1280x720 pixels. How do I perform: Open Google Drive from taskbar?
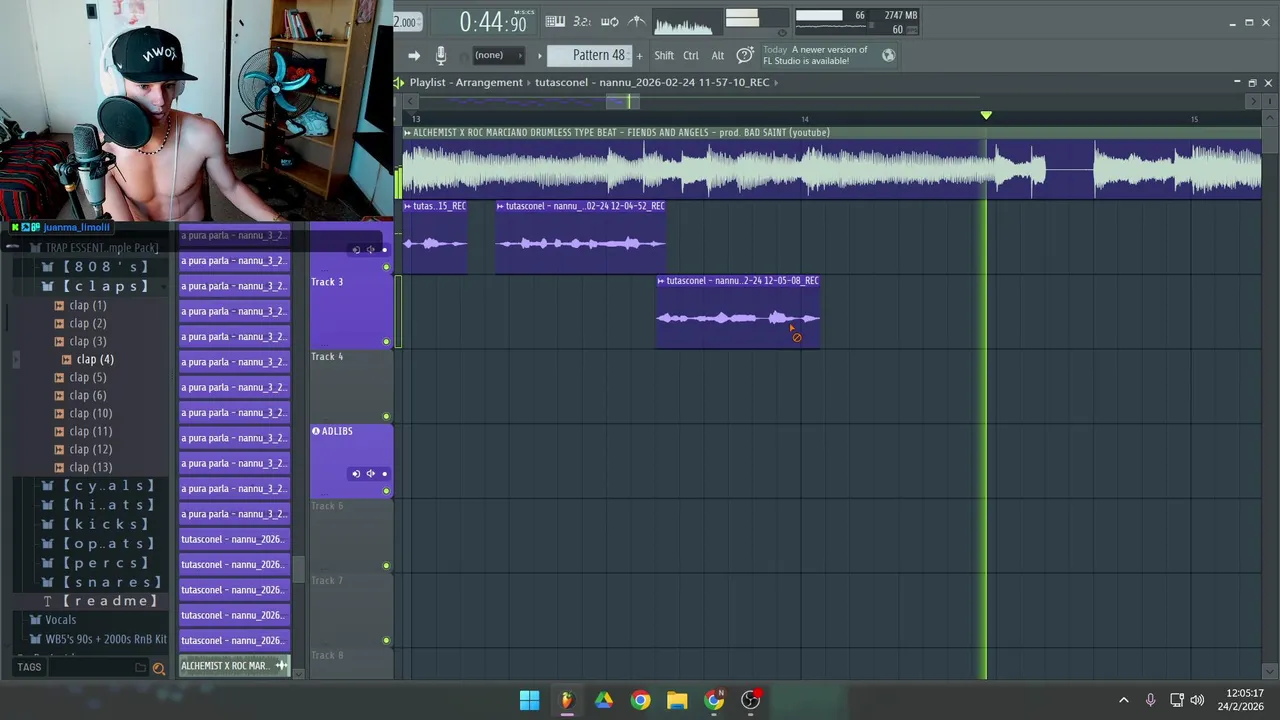coord(604,700)
